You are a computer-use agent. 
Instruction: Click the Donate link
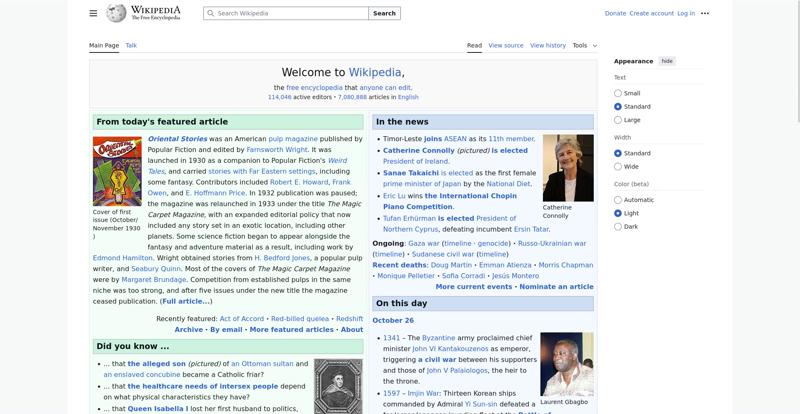click(x=615, y=13)
